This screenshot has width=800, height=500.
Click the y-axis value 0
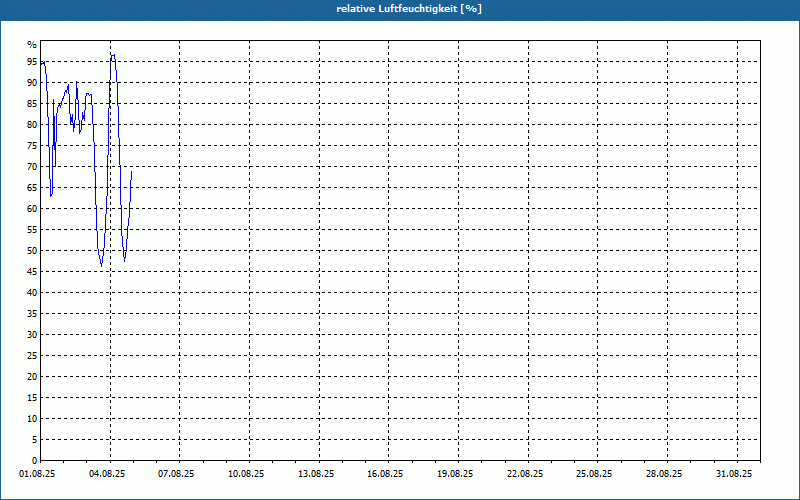(x=34, y=461)
